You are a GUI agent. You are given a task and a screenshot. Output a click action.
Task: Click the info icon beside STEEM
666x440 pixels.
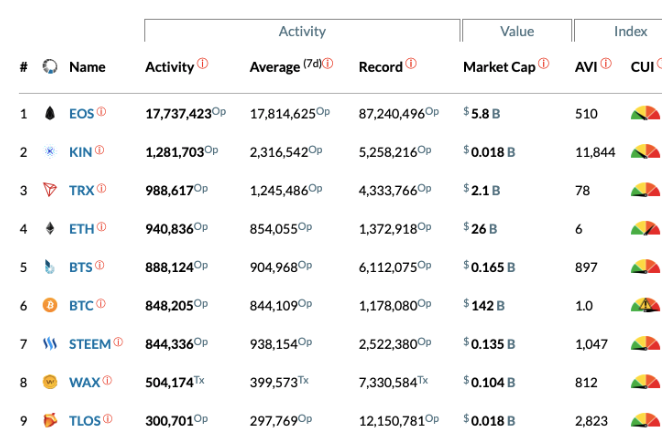(x=118, y=342)
